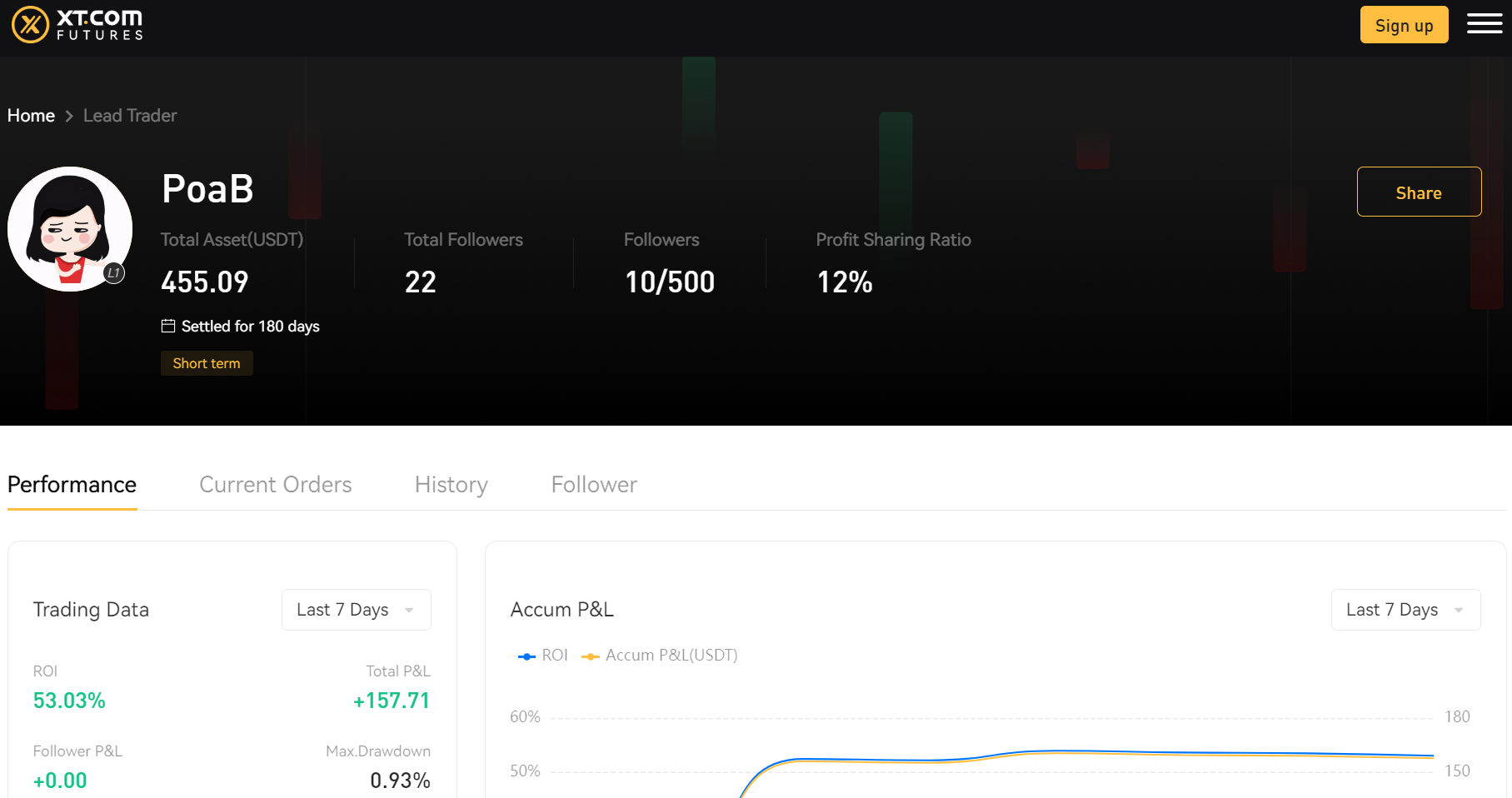
Task: Click Profit Sharing Ratio 12%
Action: pyautogui.click(x=845, y=282)
